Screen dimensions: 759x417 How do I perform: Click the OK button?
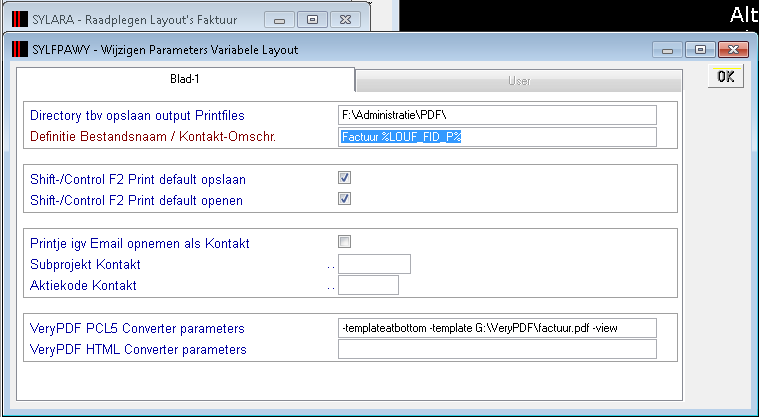tap(726, 77)
